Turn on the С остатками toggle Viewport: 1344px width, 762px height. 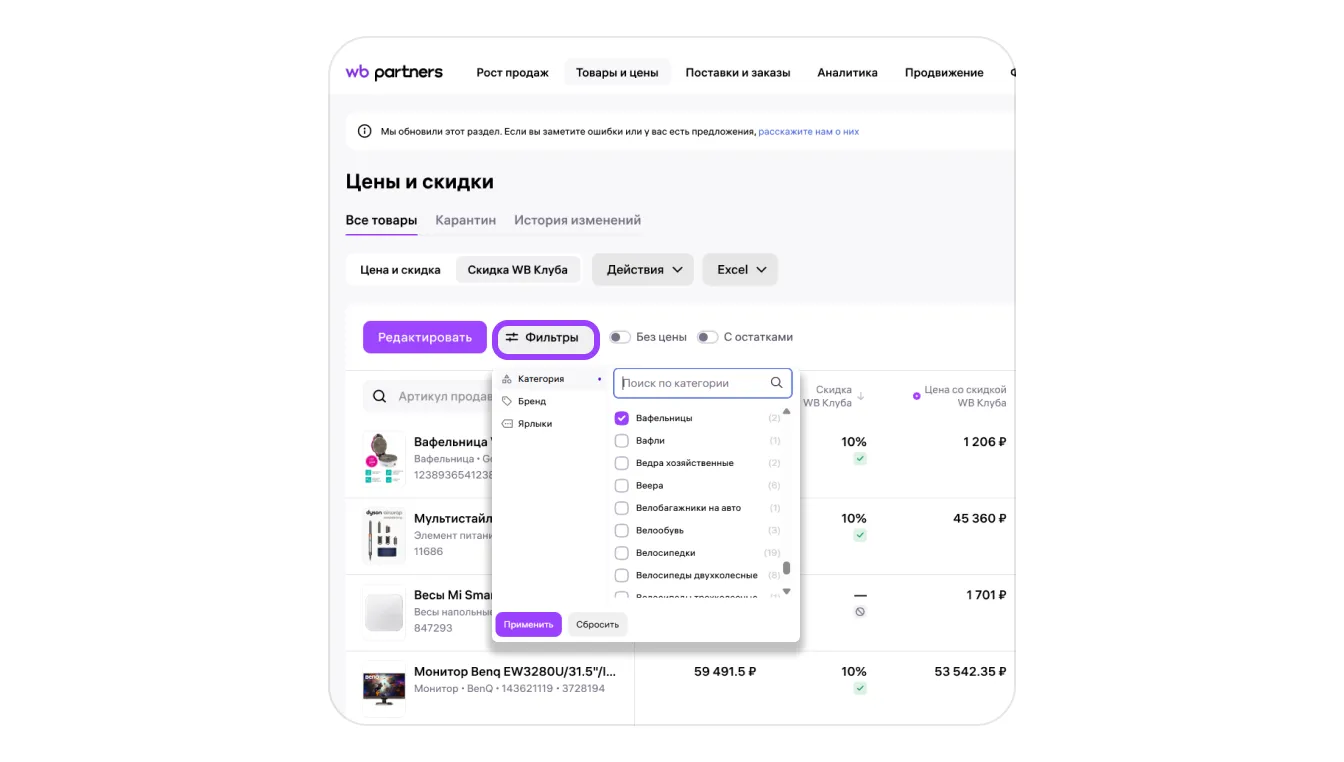[x=708, y=337]
